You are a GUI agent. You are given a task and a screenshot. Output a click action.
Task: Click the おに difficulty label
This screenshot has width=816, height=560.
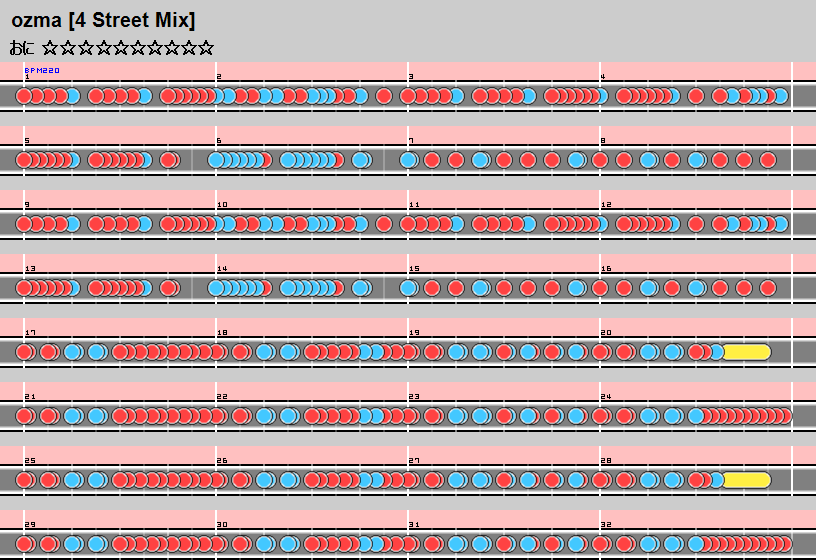click(22, 48)
